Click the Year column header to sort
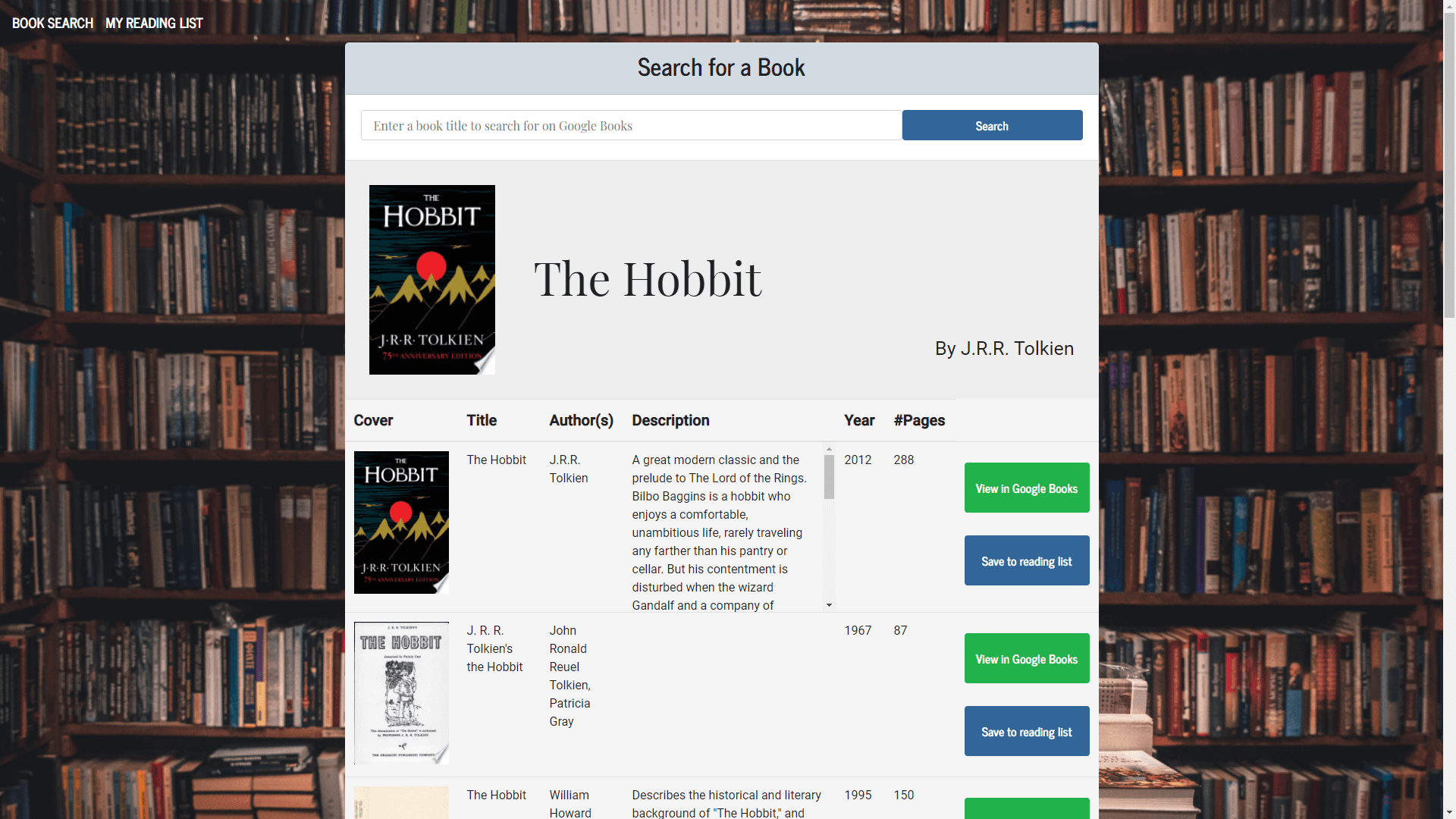Viewport: 1456px width, 819px height. [857, 420]
